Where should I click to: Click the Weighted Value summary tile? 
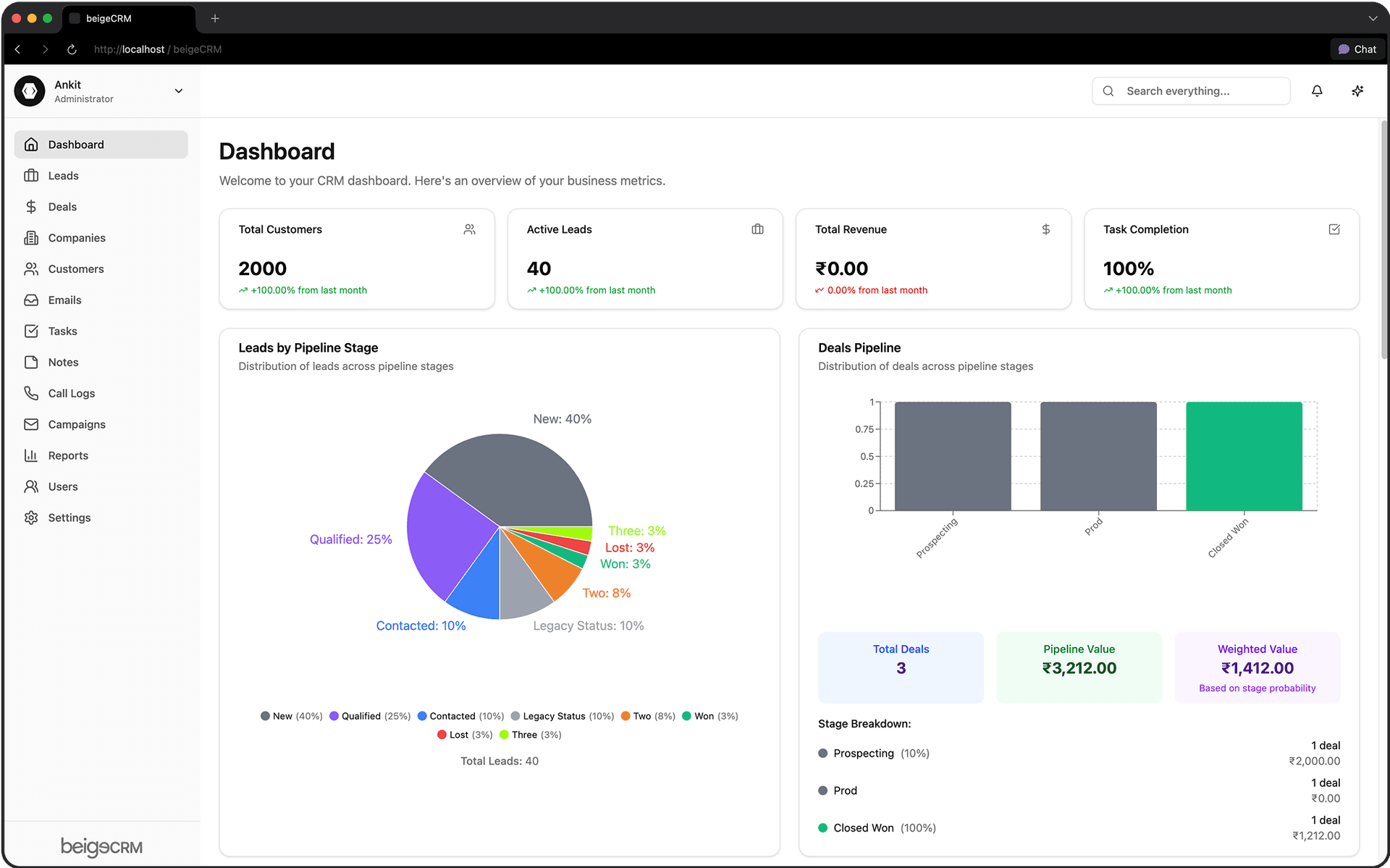point(1257,667)
